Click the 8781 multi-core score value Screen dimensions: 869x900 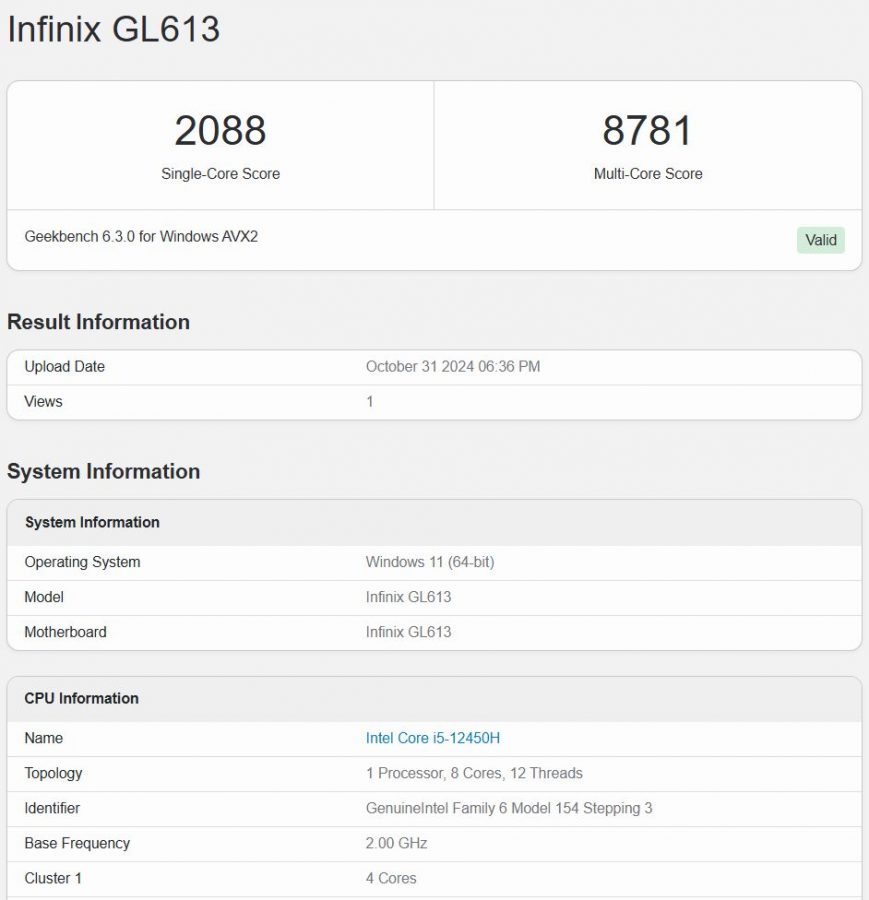[647, 130]
